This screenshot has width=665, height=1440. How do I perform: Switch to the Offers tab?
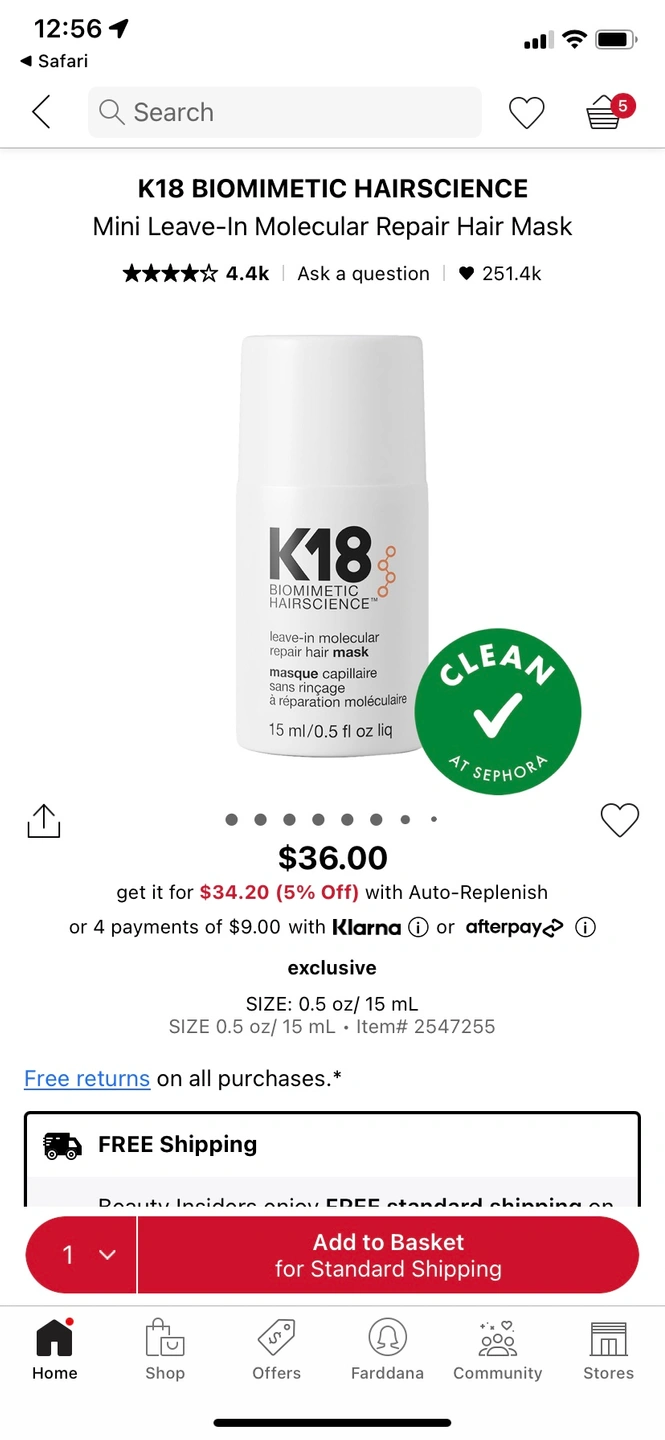(277, 1350)
